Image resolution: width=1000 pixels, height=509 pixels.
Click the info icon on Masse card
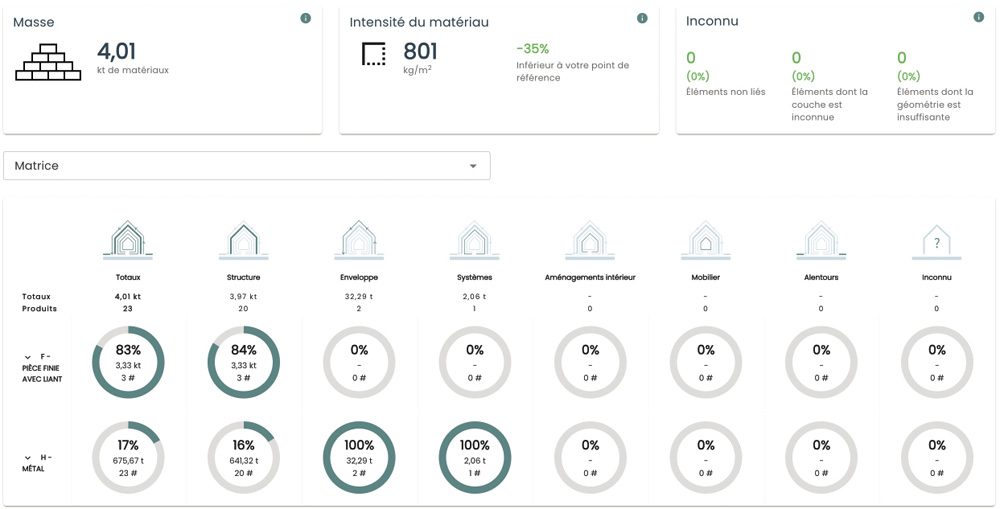[x=306, y=18]
